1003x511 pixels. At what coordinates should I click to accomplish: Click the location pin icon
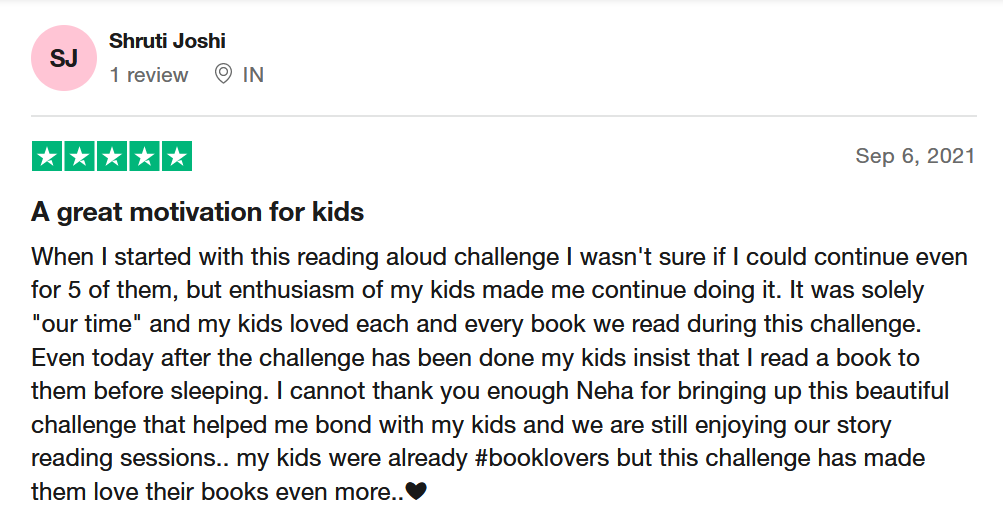point(223,74)
